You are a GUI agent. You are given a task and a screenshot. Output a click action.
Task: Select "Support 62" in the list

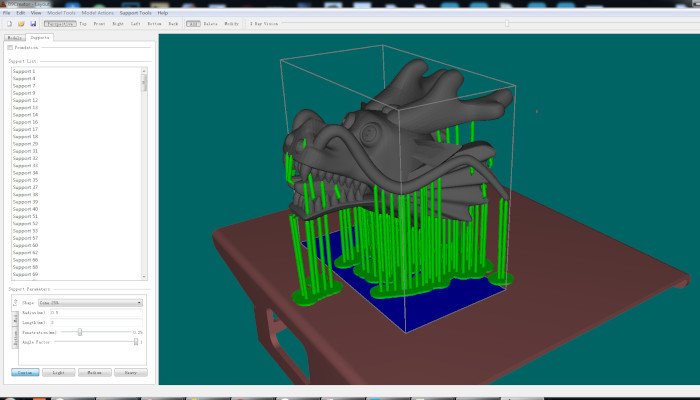point(25,253)
